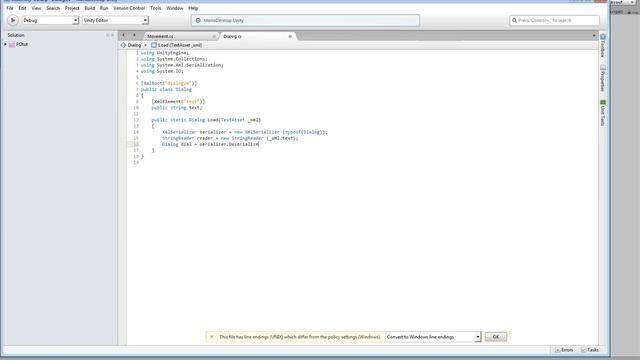Switch to the Dialog.cs tab

tap(233, 36)
